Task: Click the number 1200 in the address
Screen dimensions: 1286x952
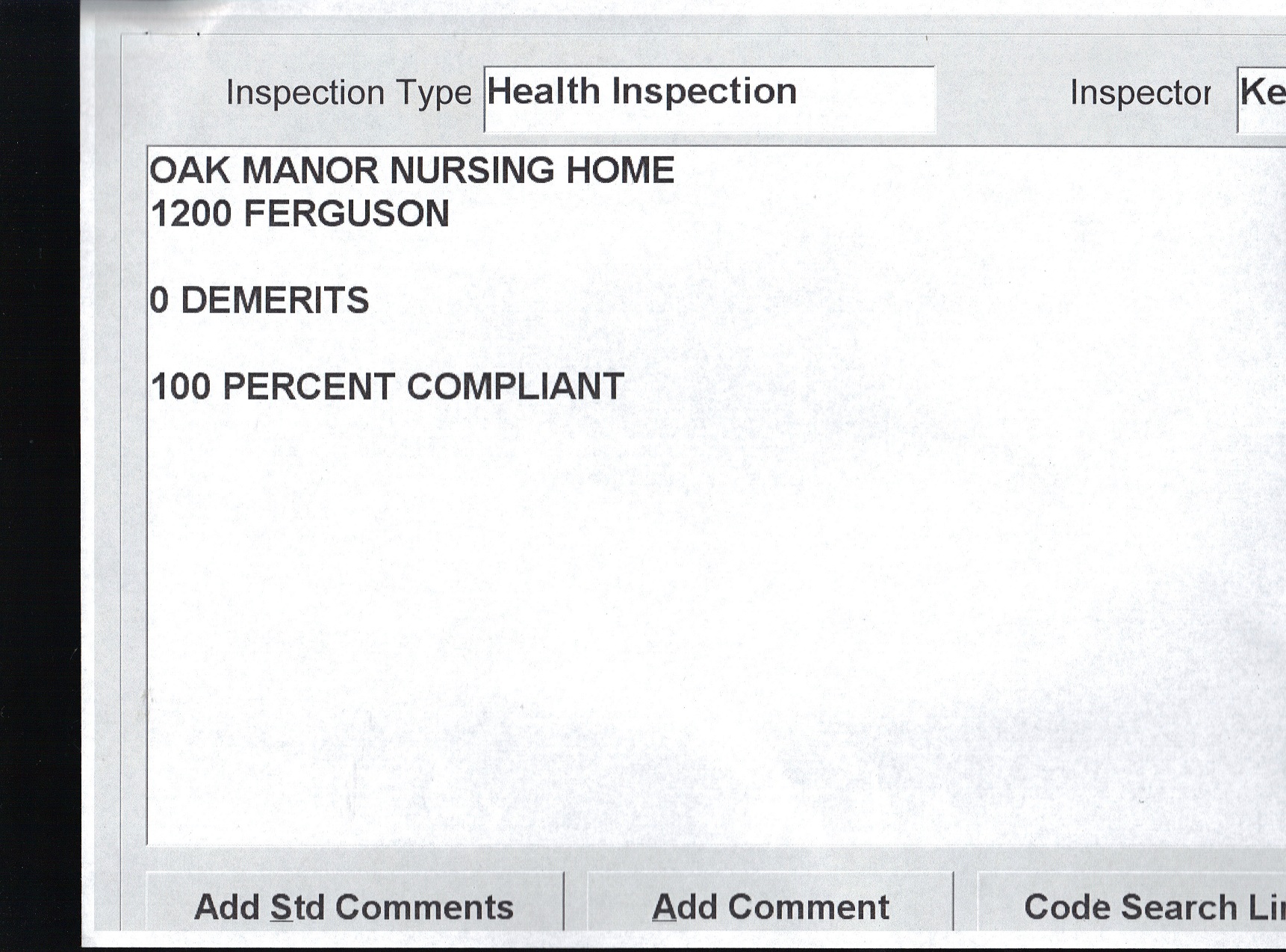Action: click(x=191, y=214)
